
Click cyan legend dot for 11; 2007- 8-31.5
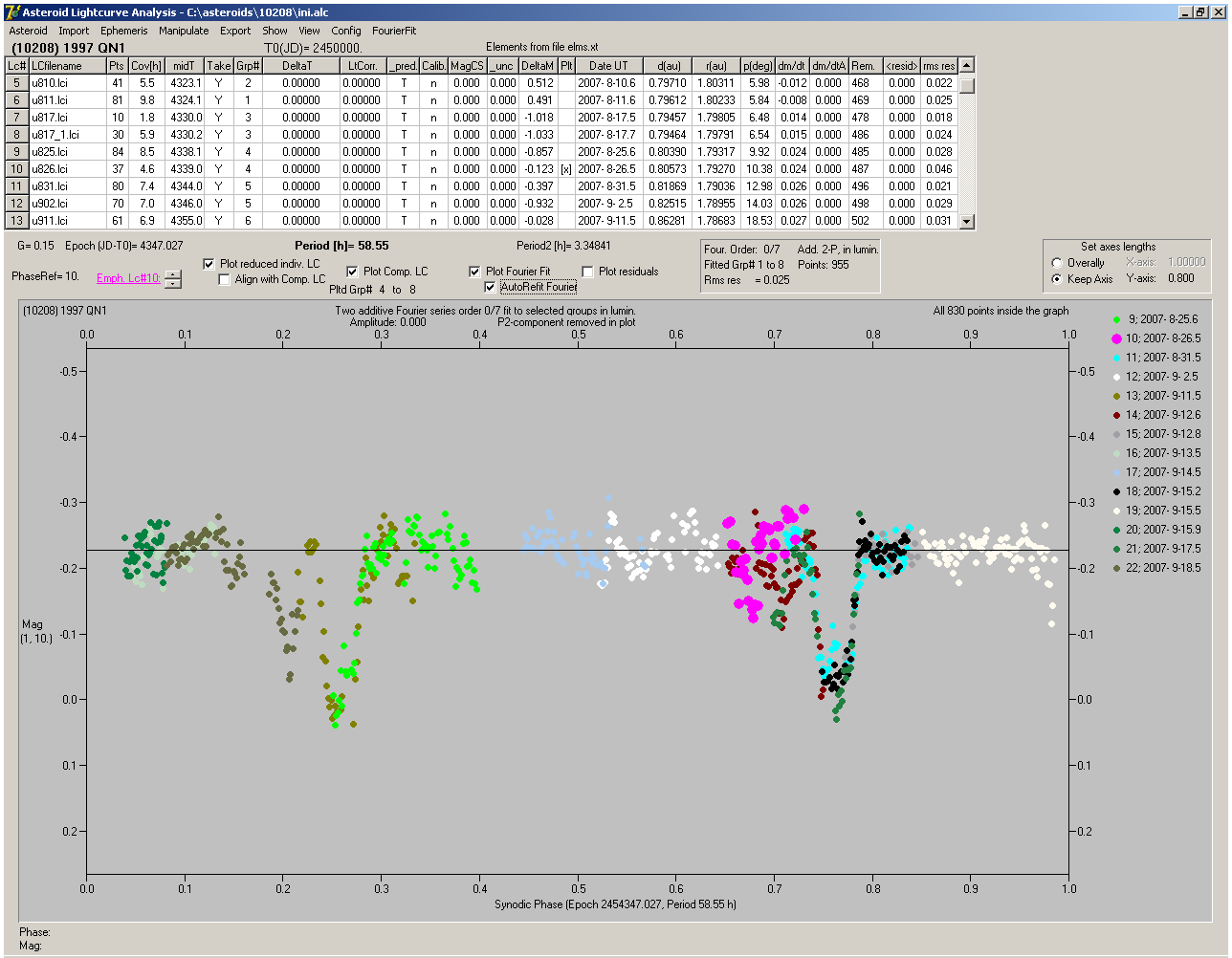(1116, 358)
